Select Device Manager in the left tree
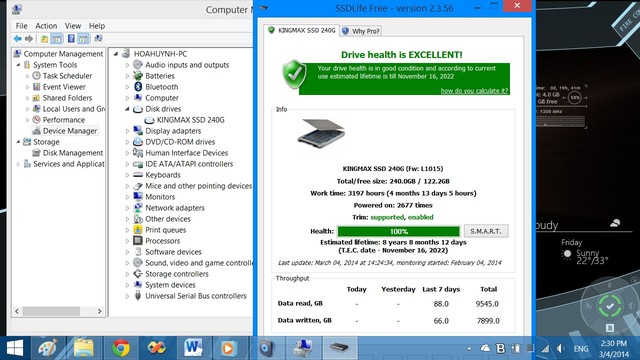Image resolution: width=640 pixels, height=360 pixels. 70,131
